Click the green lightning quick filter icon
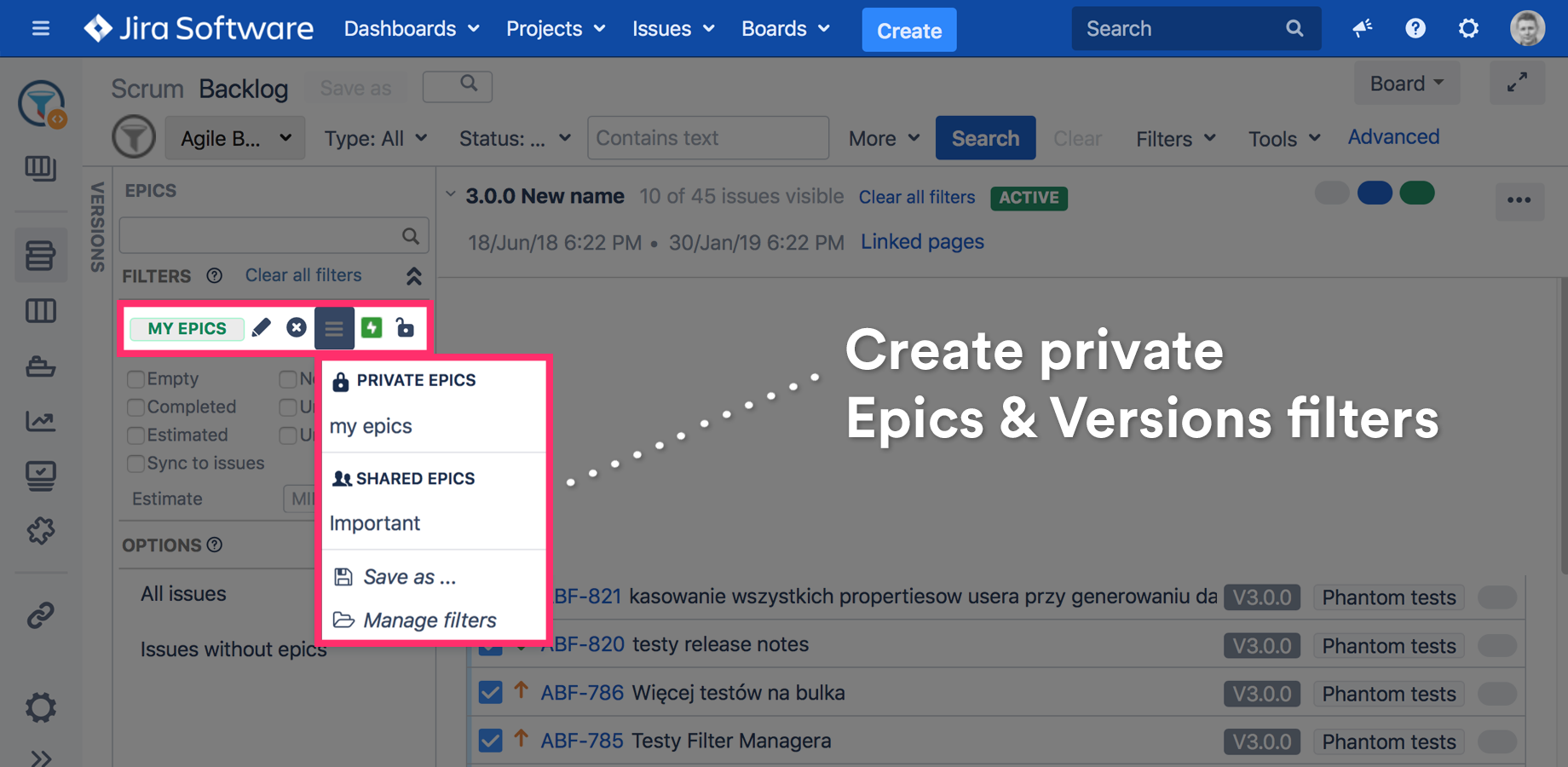Image resolution: width=1568 pixels, height=767 pixels. (x=372, y=328)
